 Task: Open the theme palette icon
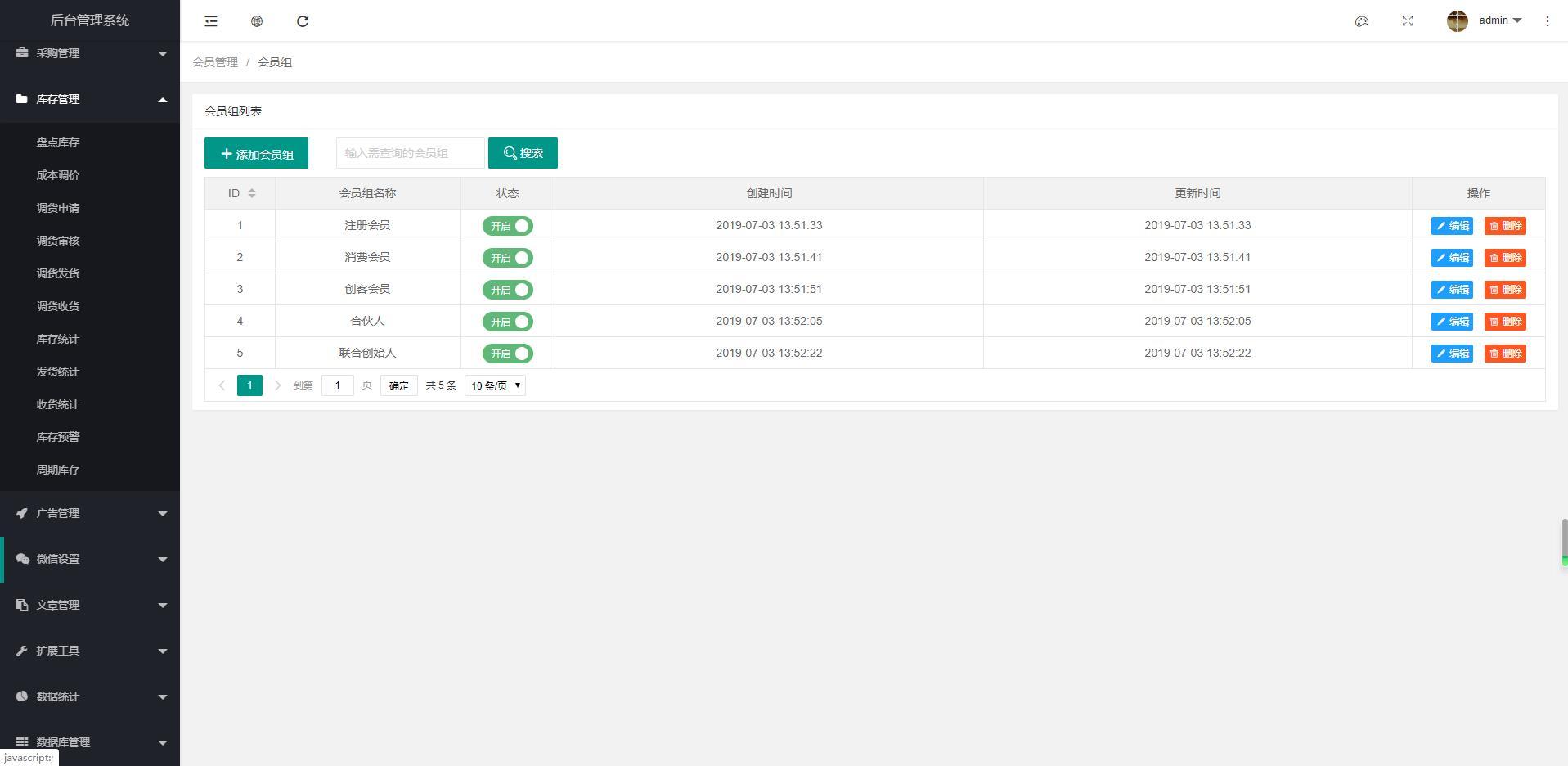click(1362, 21)
